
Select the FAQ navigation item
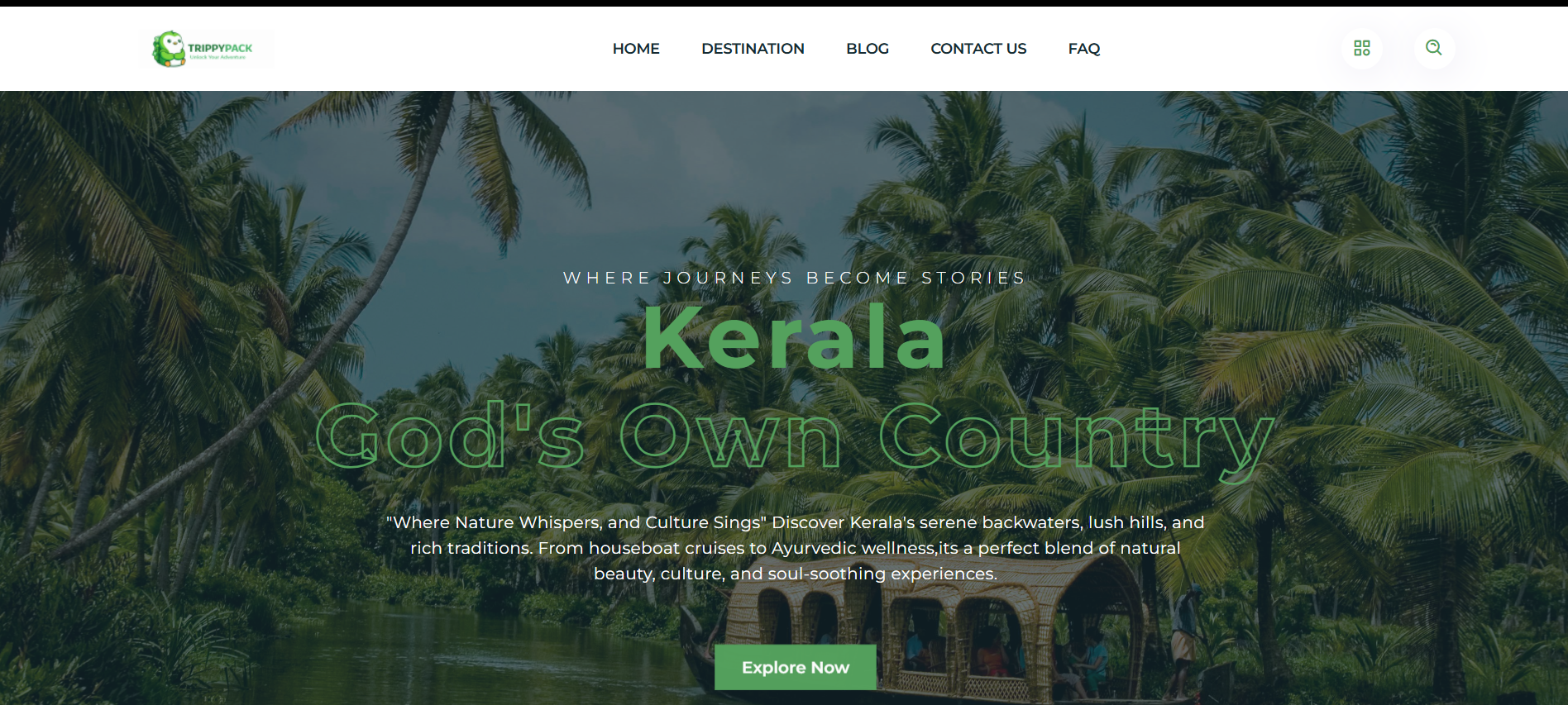(x=1084, y=49)
